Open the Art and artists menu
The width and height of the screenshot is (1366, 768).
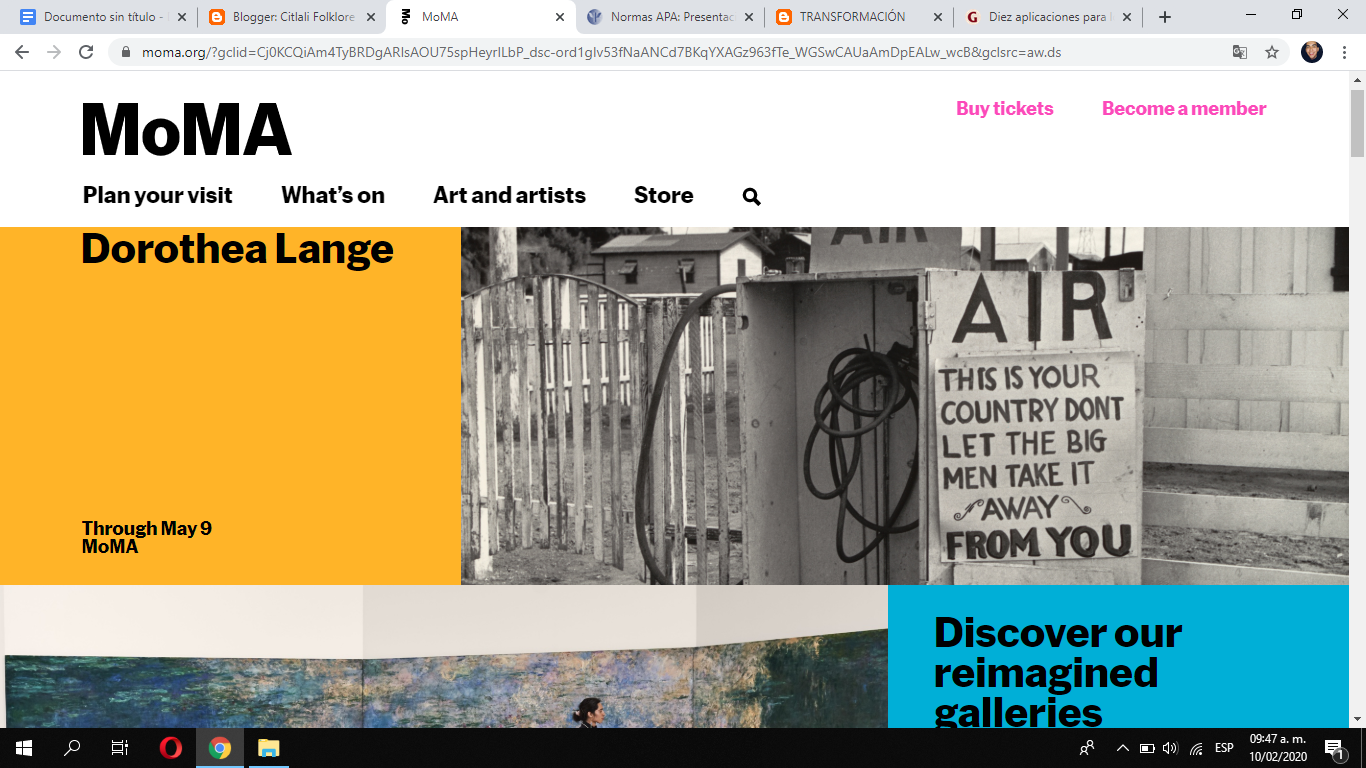click(509, 195)
